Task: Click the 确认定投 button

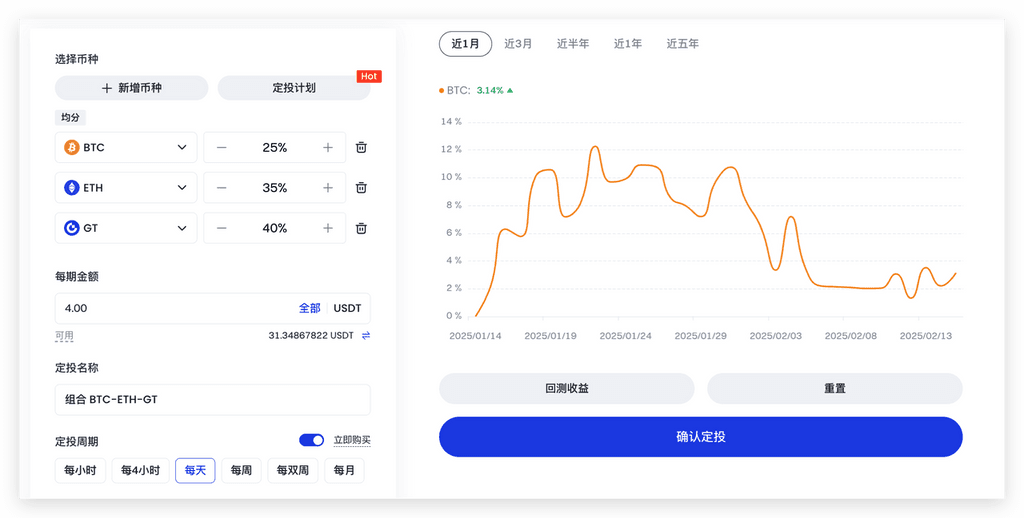Action: (x=700, y=437)
